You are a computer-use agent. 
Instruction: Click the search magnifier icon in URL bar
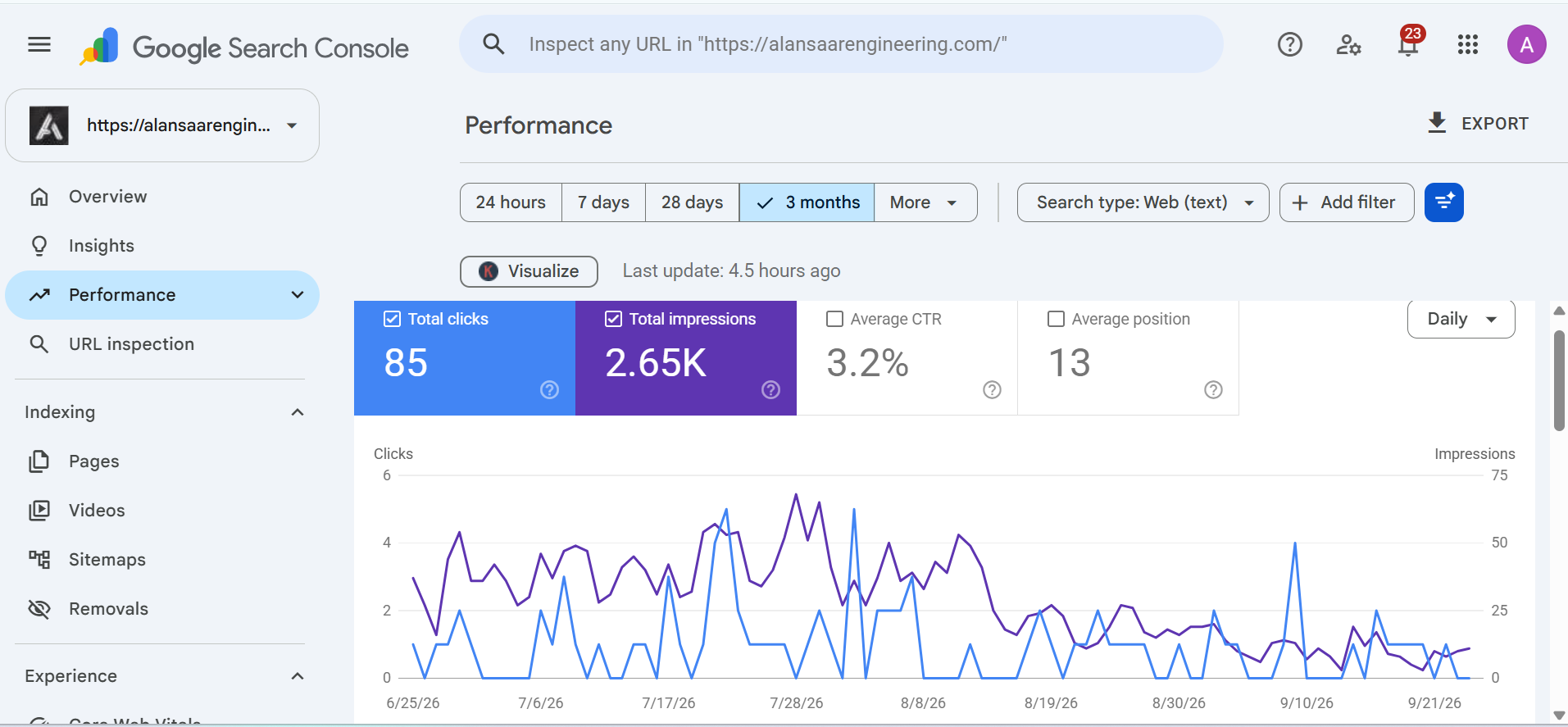493,43
